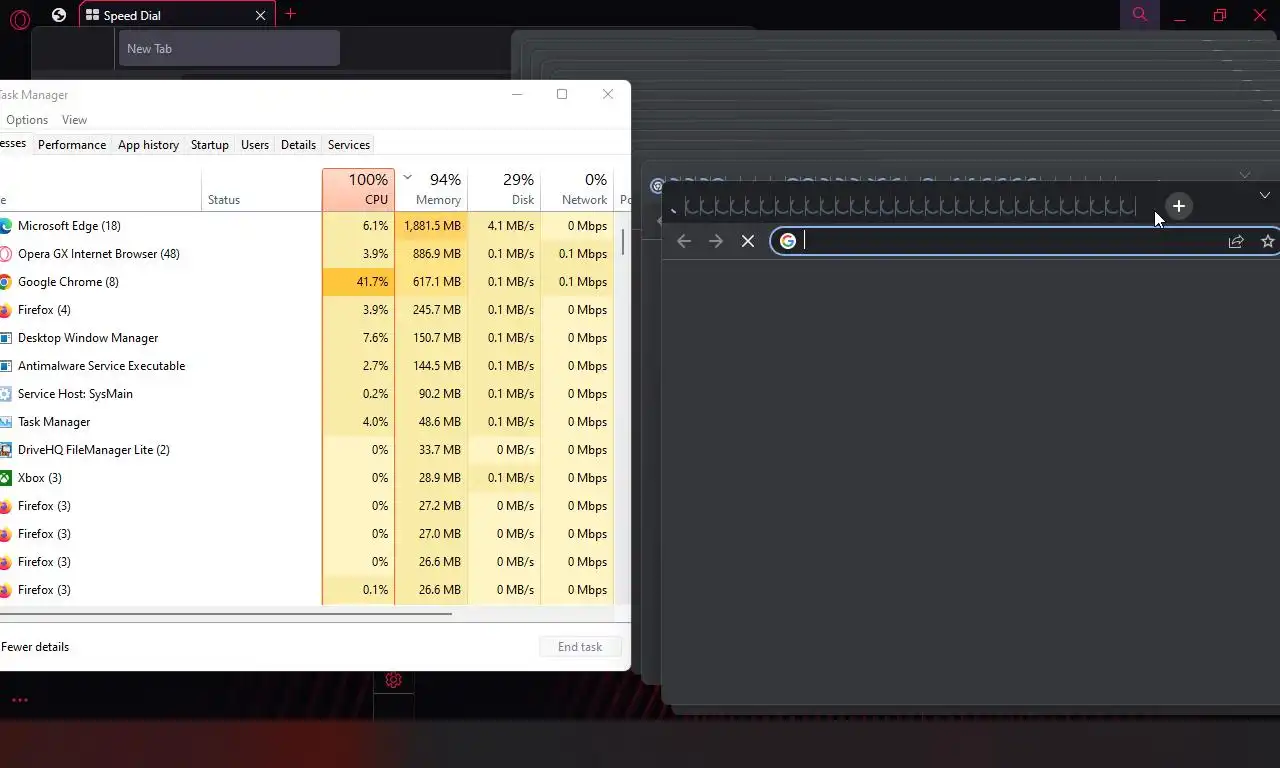Screen dimensions: 1280x768
Task: Click Microsoft Edge process icon
Action: click(x=4, y=226)
